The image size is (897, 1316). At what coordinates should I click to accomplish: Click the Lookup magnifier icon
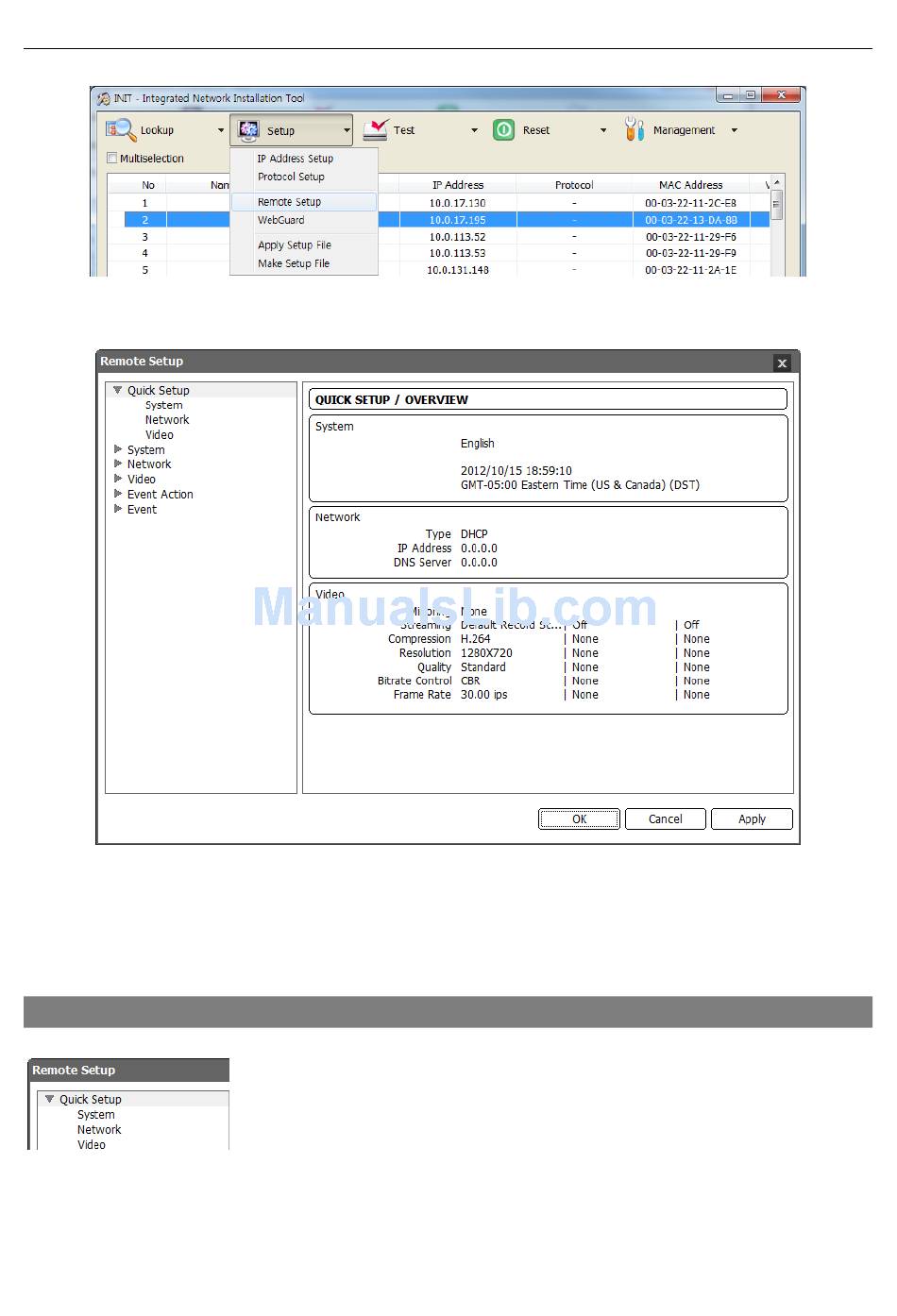click(121, 130)
